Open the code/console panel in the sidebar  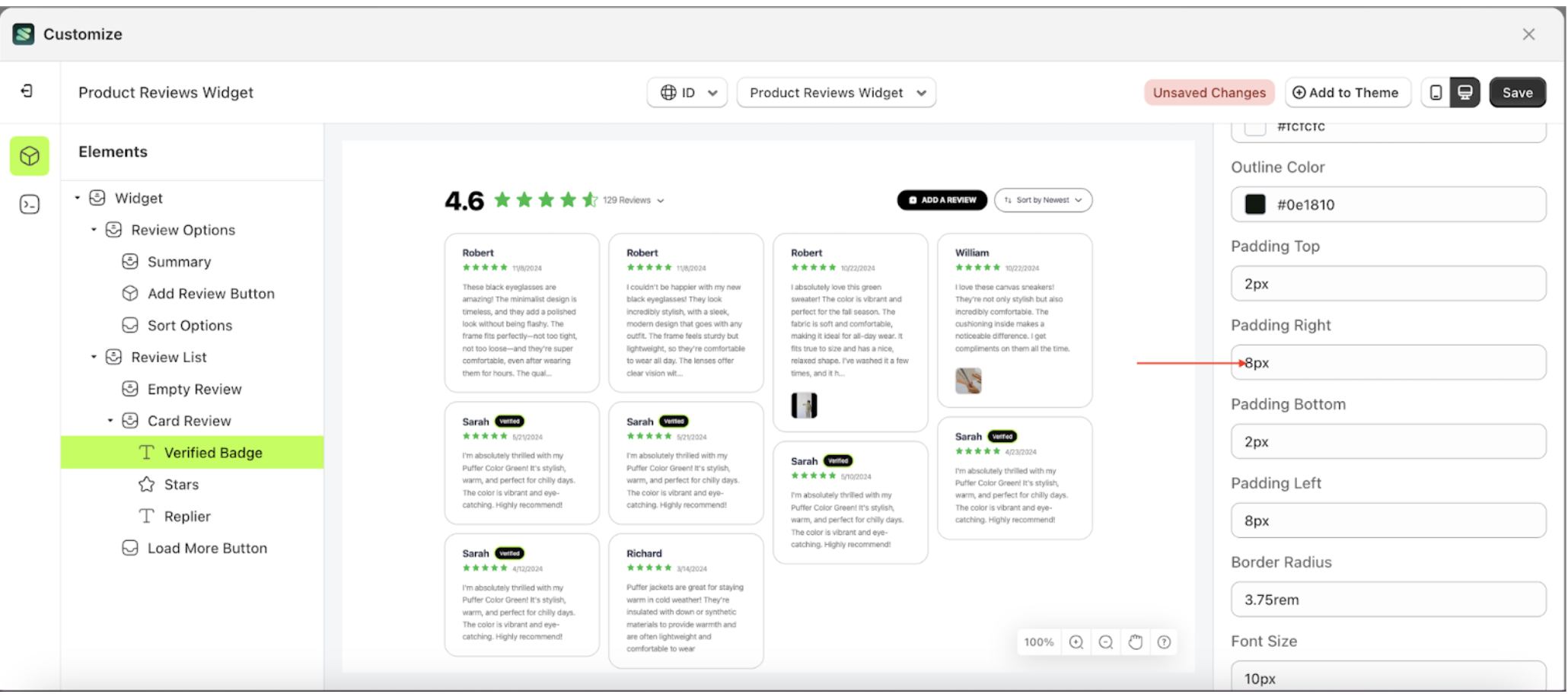[29, 203]
